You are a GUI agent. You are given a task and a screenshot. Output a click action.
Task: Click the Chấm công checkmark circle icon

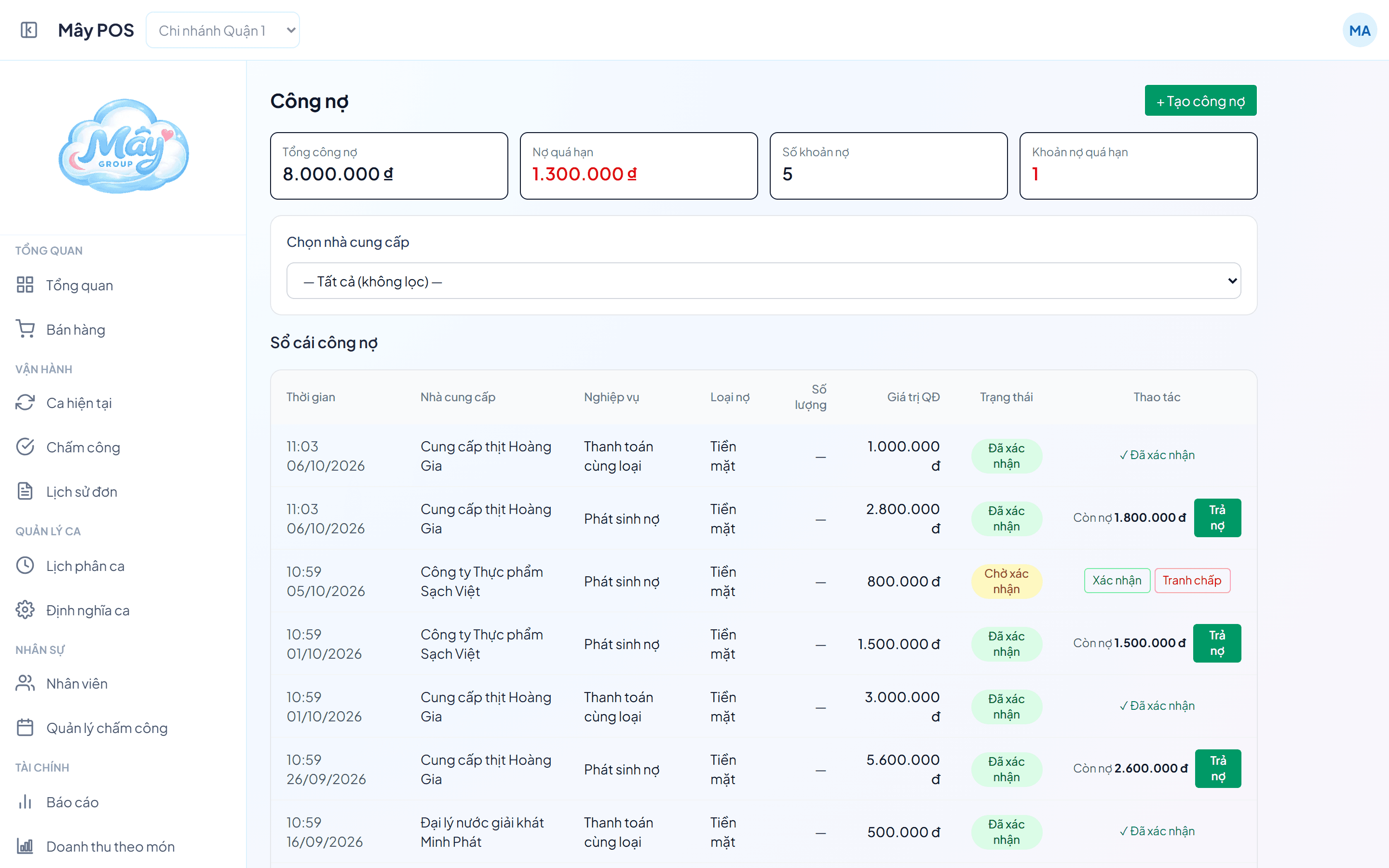(x=25, y=447)
